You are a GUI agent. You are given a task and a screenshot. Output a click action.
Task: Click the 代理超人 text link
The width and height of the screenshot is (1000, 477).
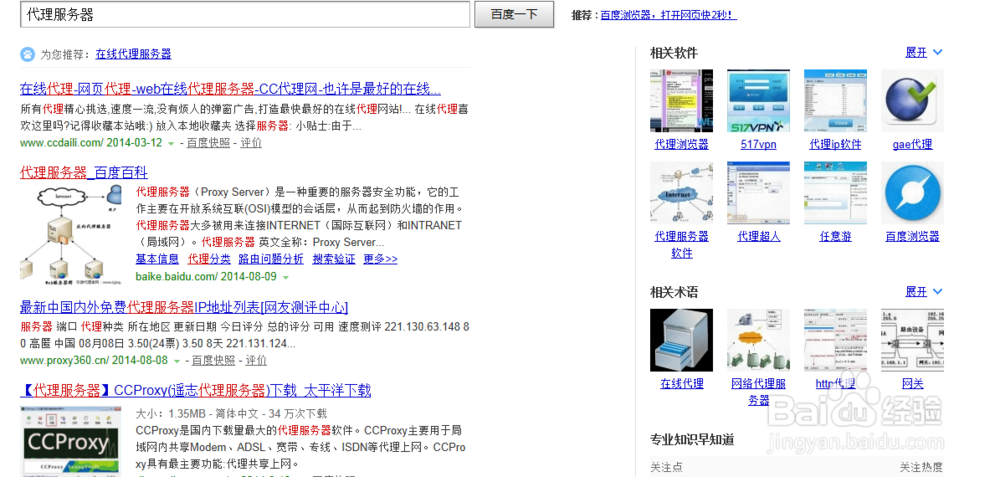pyautogui.click(x=758, y=237)
